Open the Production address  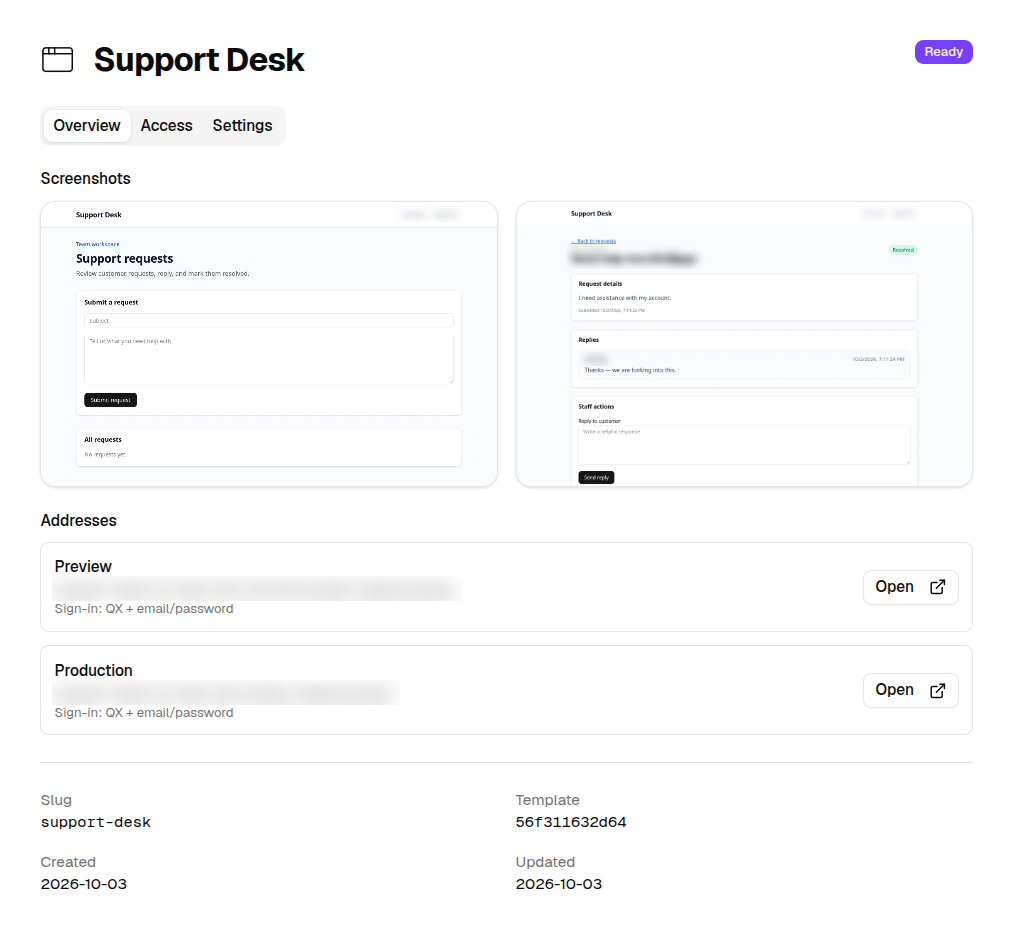click(x=910, y=691)
